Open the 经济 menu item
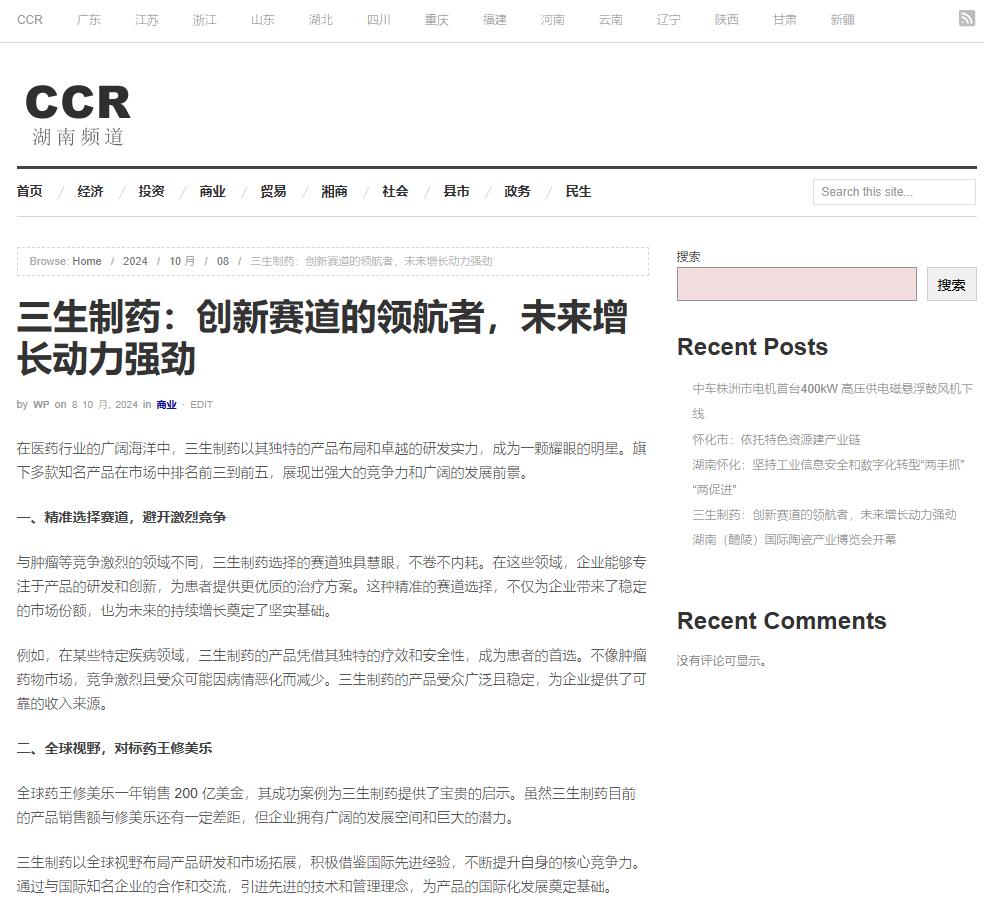The height and width of the screenshot is (914, 984). tap(90, 191)
